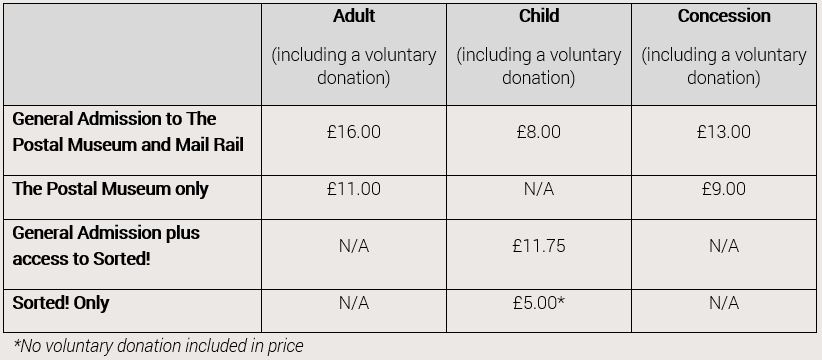Click the £13.00 concession general admission price

tap(724, 132)
